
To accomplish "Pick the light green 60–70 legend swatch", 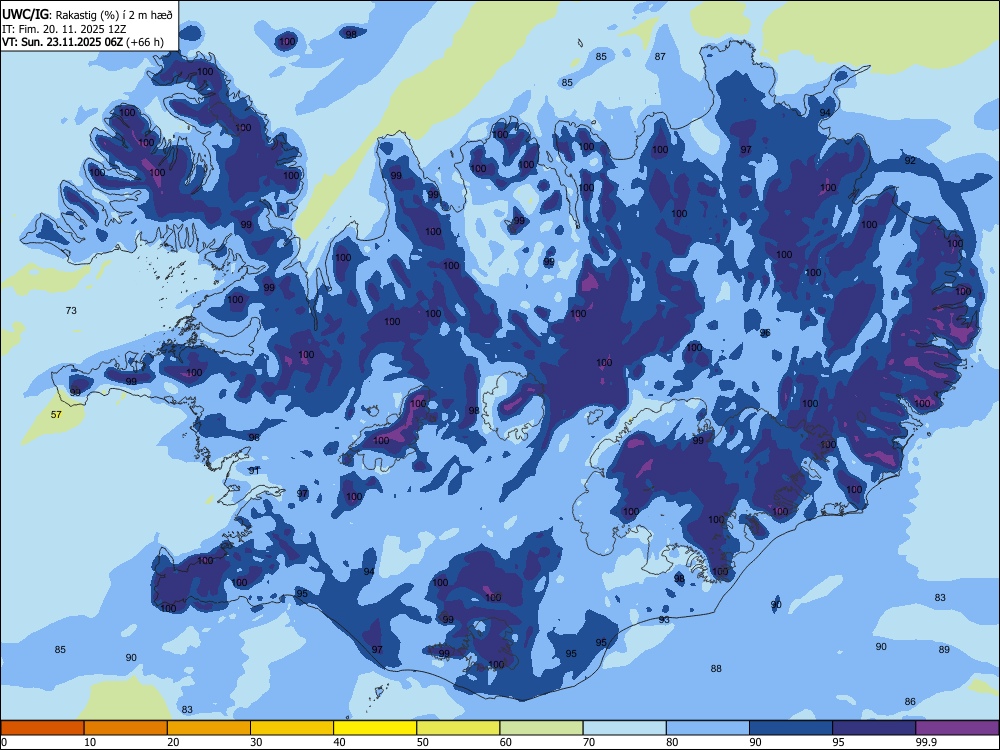I will (541, 728).
